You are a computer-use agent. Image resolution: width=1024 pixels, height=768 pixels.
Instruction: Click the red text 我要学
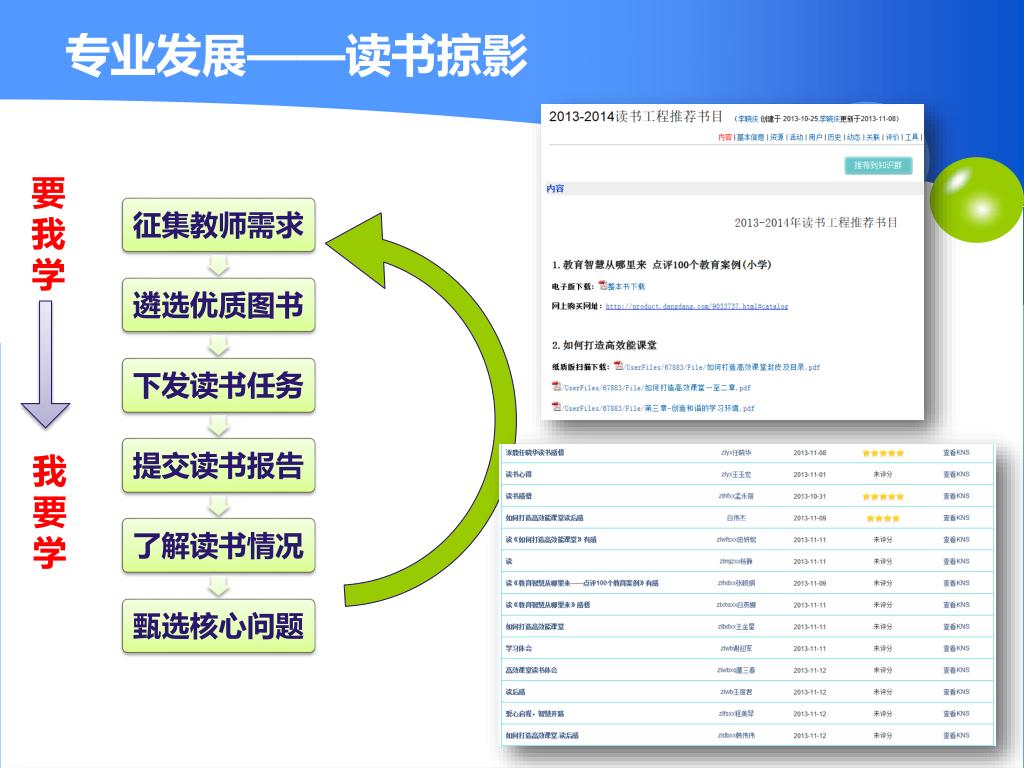click(x=50, y=512)
